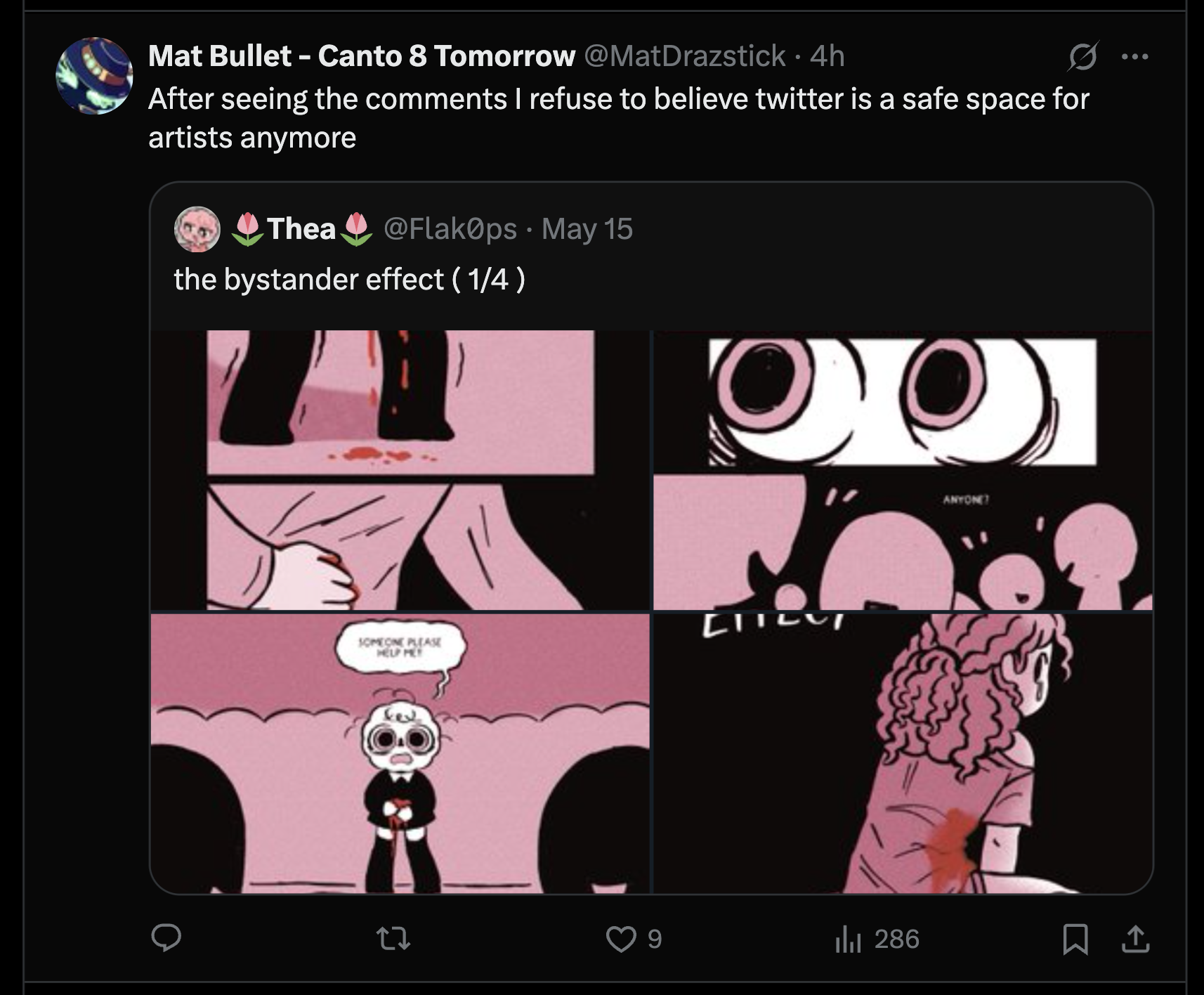Open the @MatDrazstick handle link

click(x=685, y=56)
